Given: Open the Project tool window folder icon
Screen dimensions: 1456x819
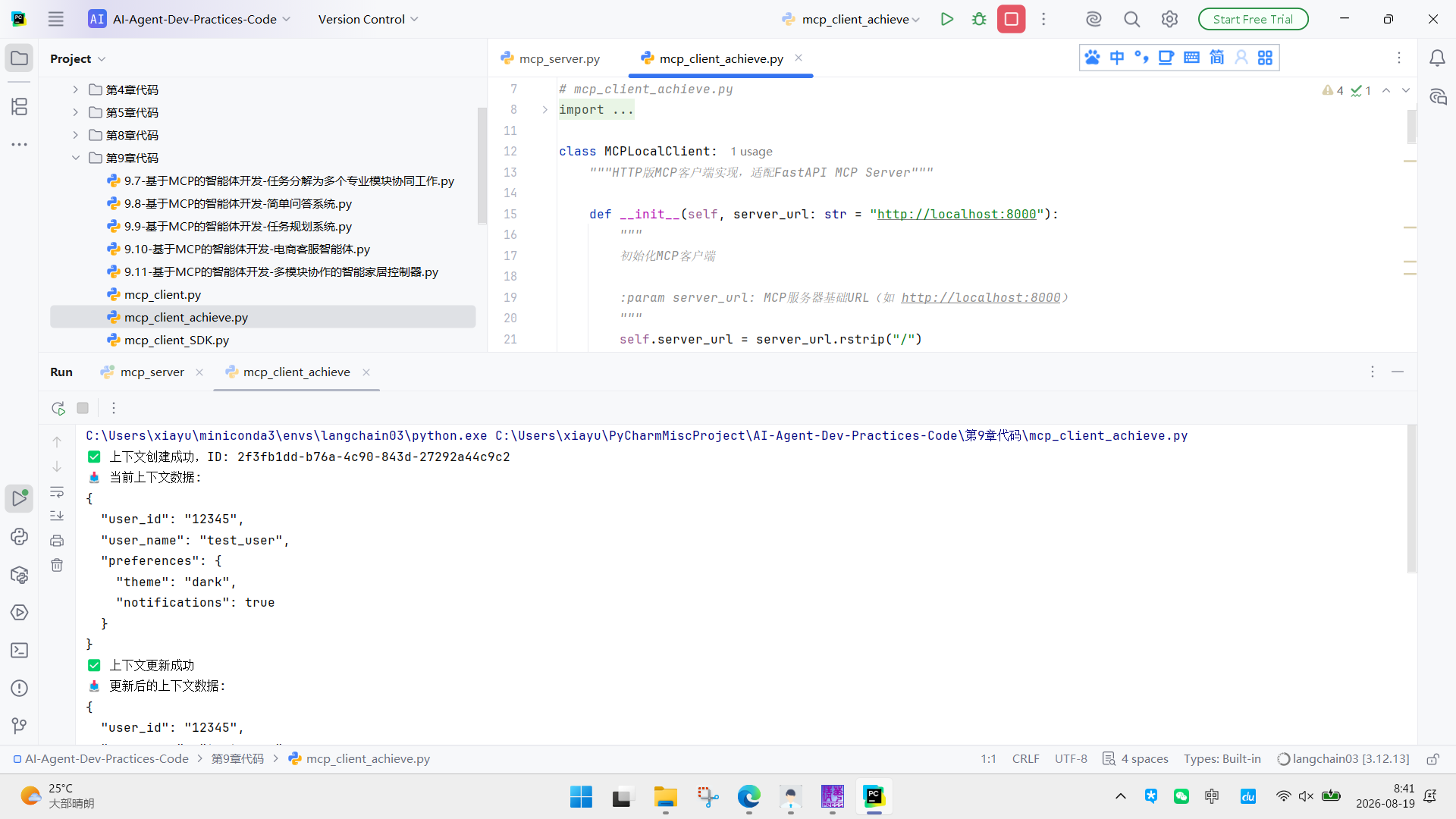Looking at the screenshot, I should click(x=19, y=58).
